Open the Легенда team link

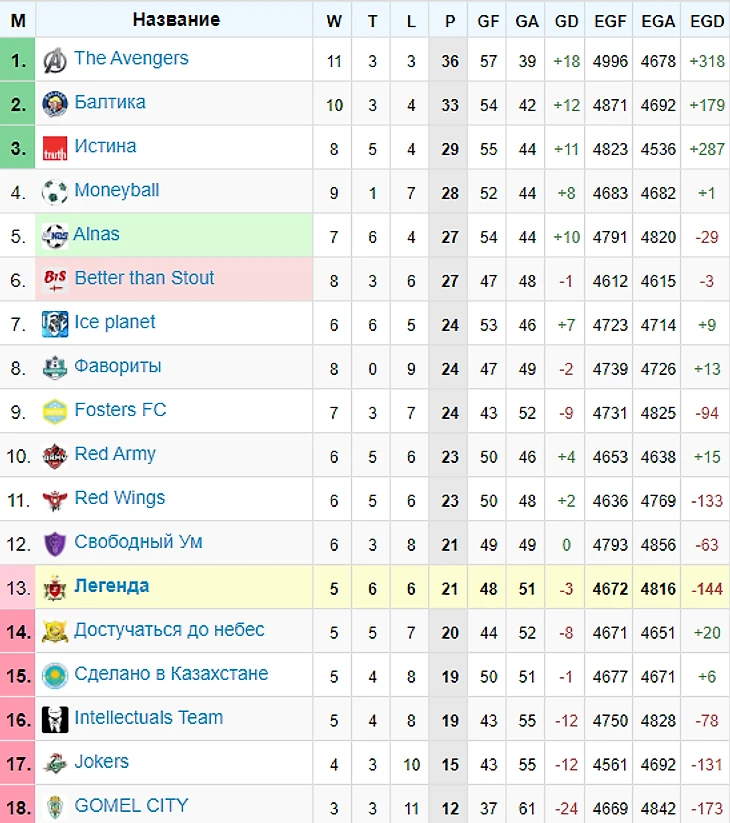[x=111, y=585]
